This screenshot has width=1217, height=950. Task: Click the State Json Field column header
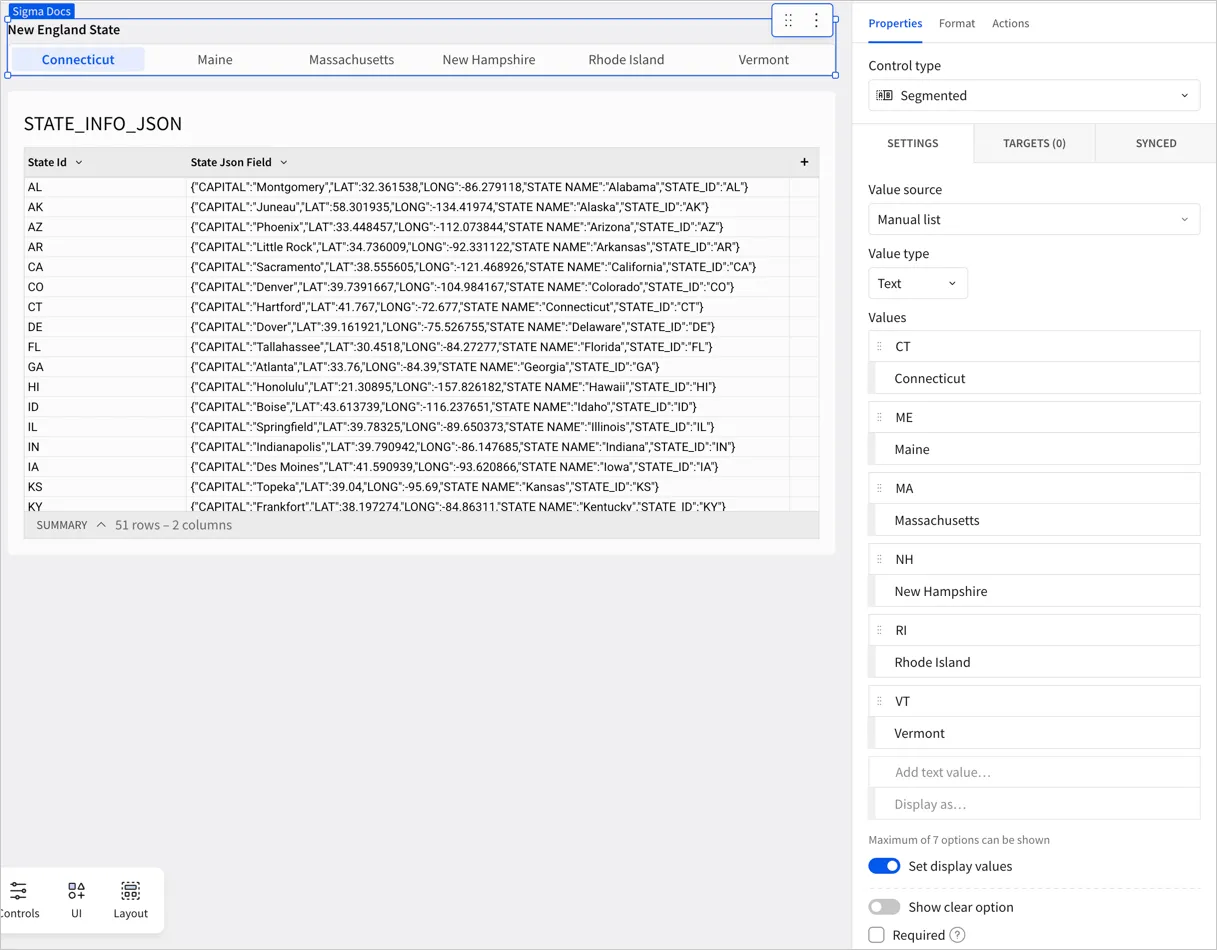click(x=488, y=162)
